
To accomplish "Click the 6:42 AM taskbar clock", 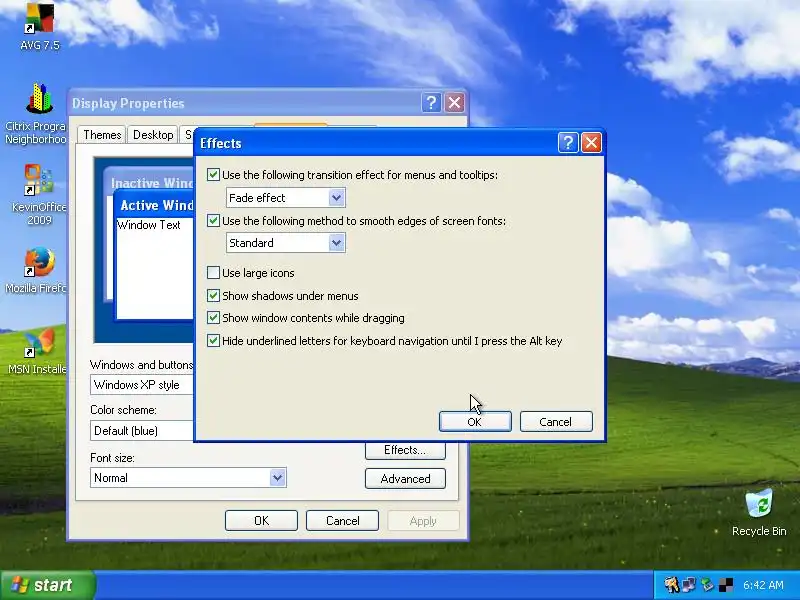I will tap(763, 585).
